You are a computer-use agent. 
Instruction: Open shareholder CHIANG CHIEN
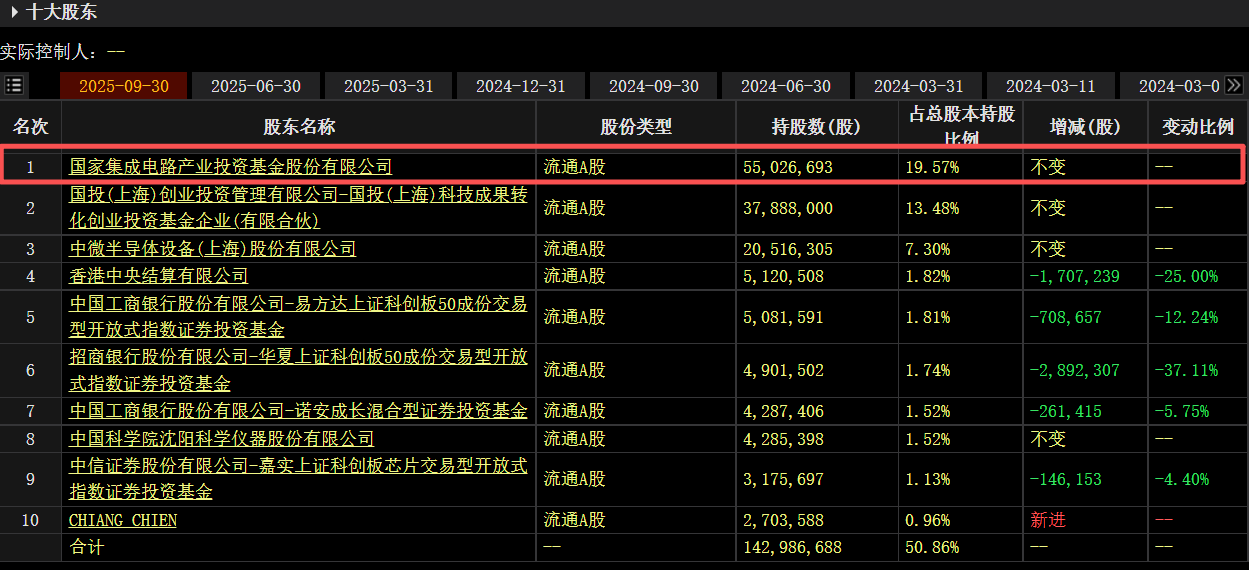coord(123,520)
